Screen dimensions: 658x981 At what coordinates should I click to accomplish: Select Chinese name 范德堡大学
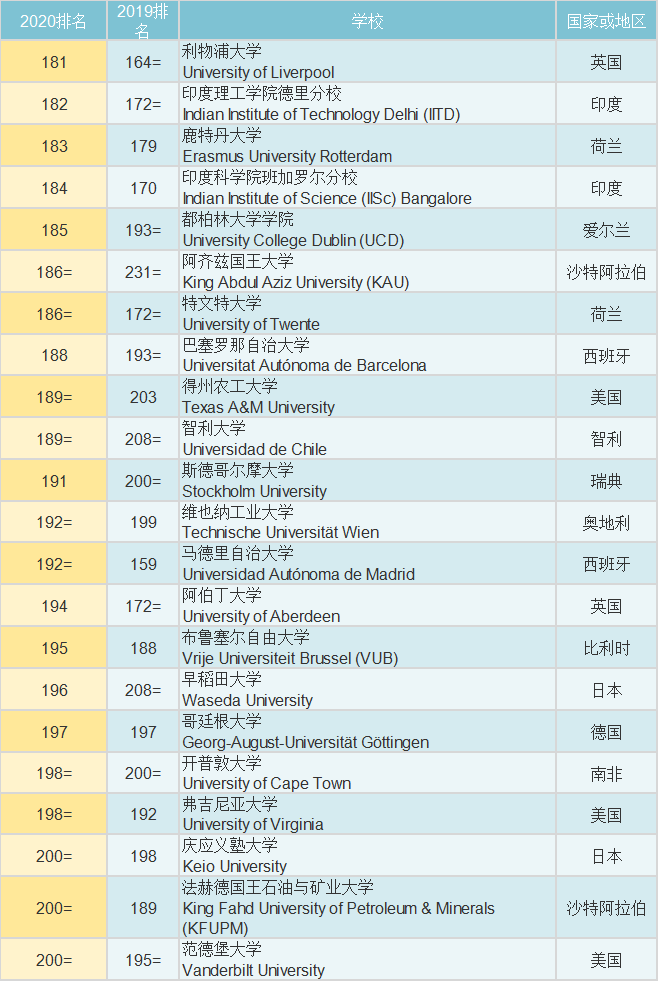222,949
